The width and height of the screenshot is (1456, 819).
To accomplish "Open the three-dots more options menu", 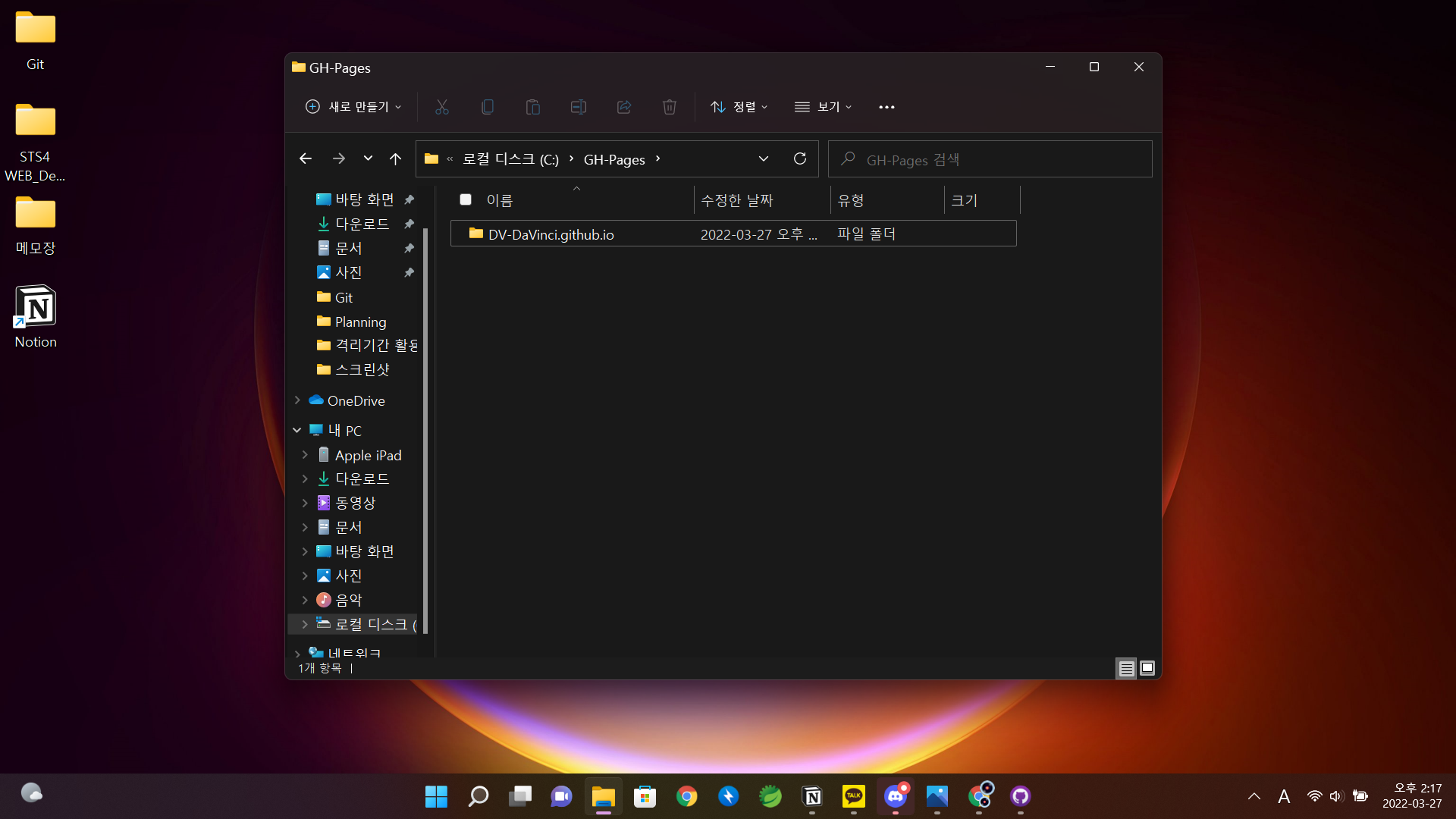I will pyautogui.click(x=886, y=107).
